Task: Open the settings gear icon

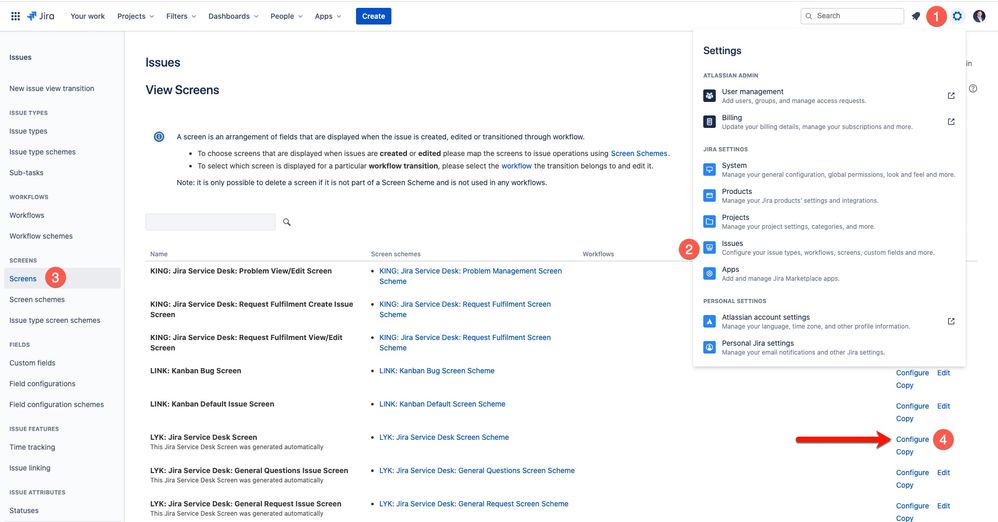Action: pos(957,16)
